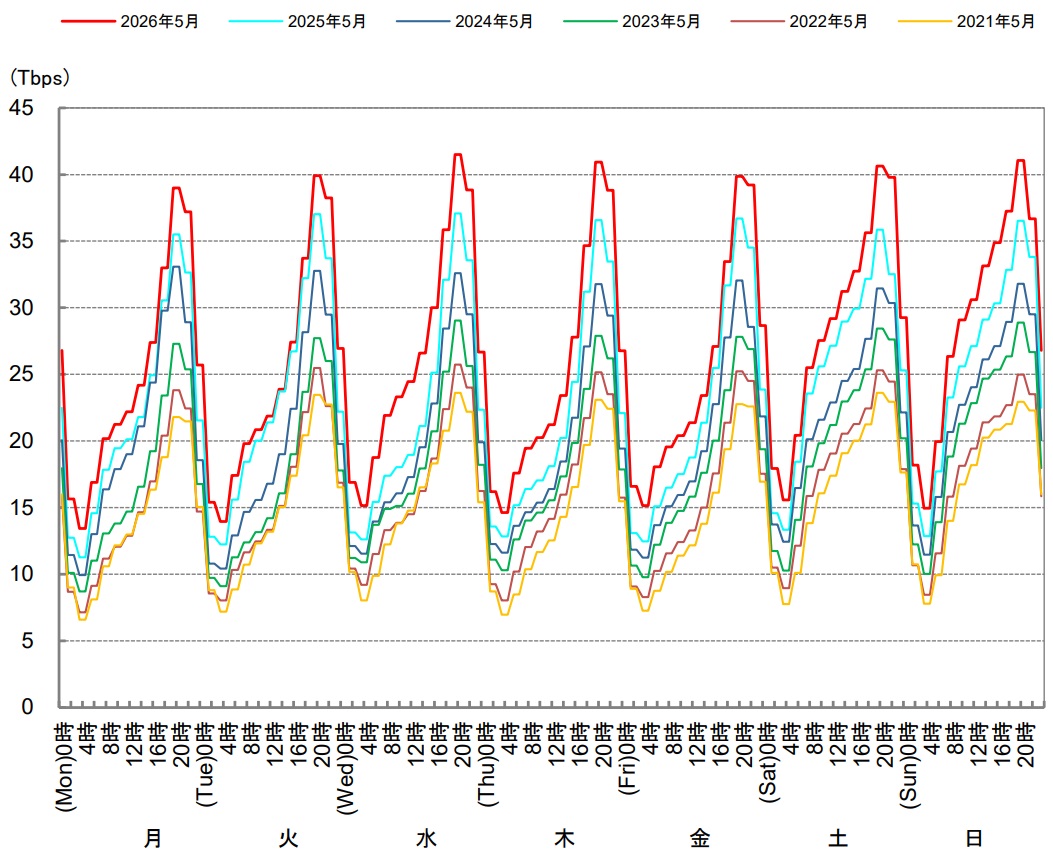This screenshot has width=1053, height=857.
Task: Click the (Fri)0時 x-axis label
Action: pyautogui.click(x=627, y=758)
